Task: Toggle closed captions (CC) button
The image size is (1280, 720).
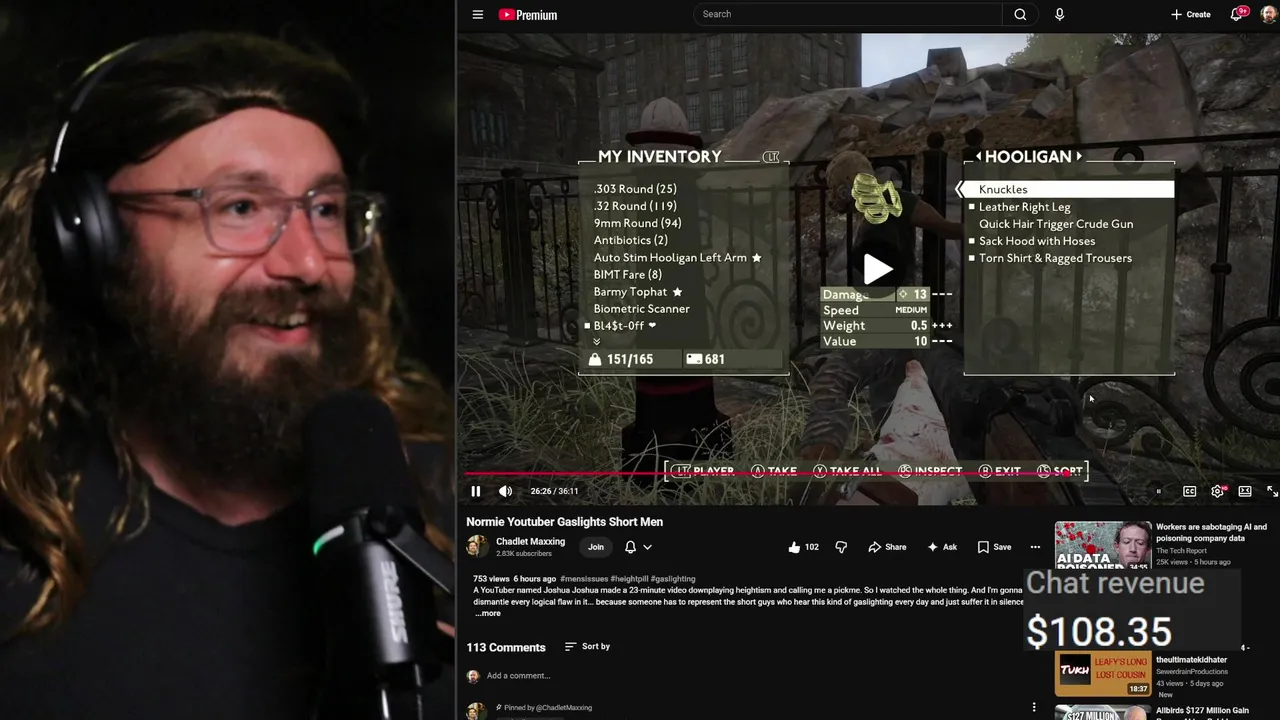Action: coord(1190,491)
